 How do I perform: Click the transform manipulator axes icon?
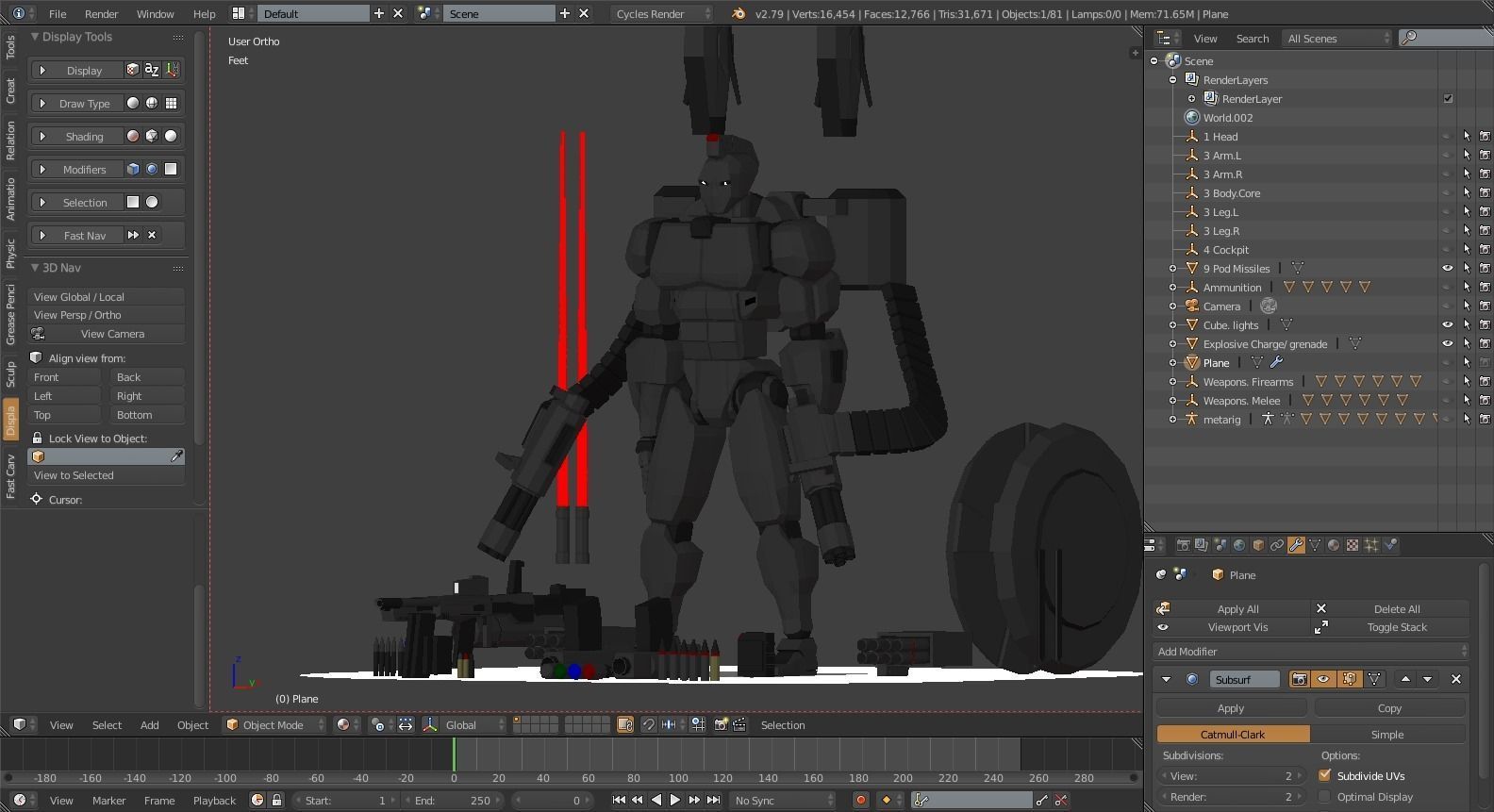point(430,724)
